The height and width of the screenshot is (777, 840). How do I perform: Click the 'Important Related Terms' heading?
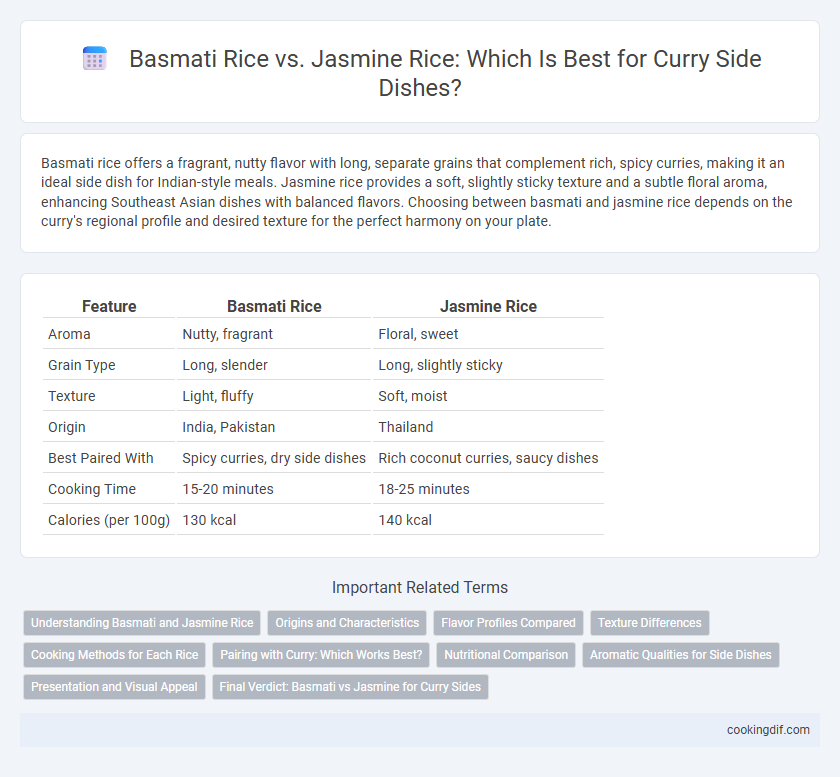[x=420, y=587]
